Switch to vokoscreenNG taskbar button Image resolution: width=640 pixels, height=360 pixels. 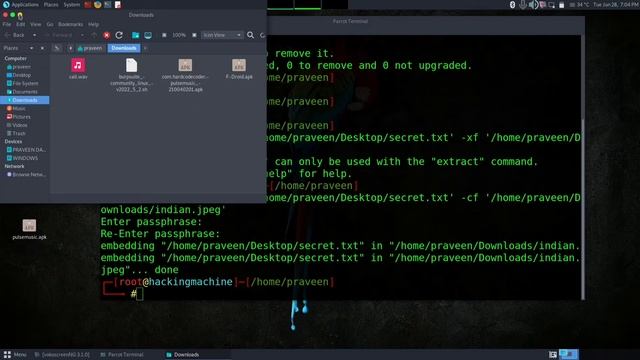tap(62, 355)
